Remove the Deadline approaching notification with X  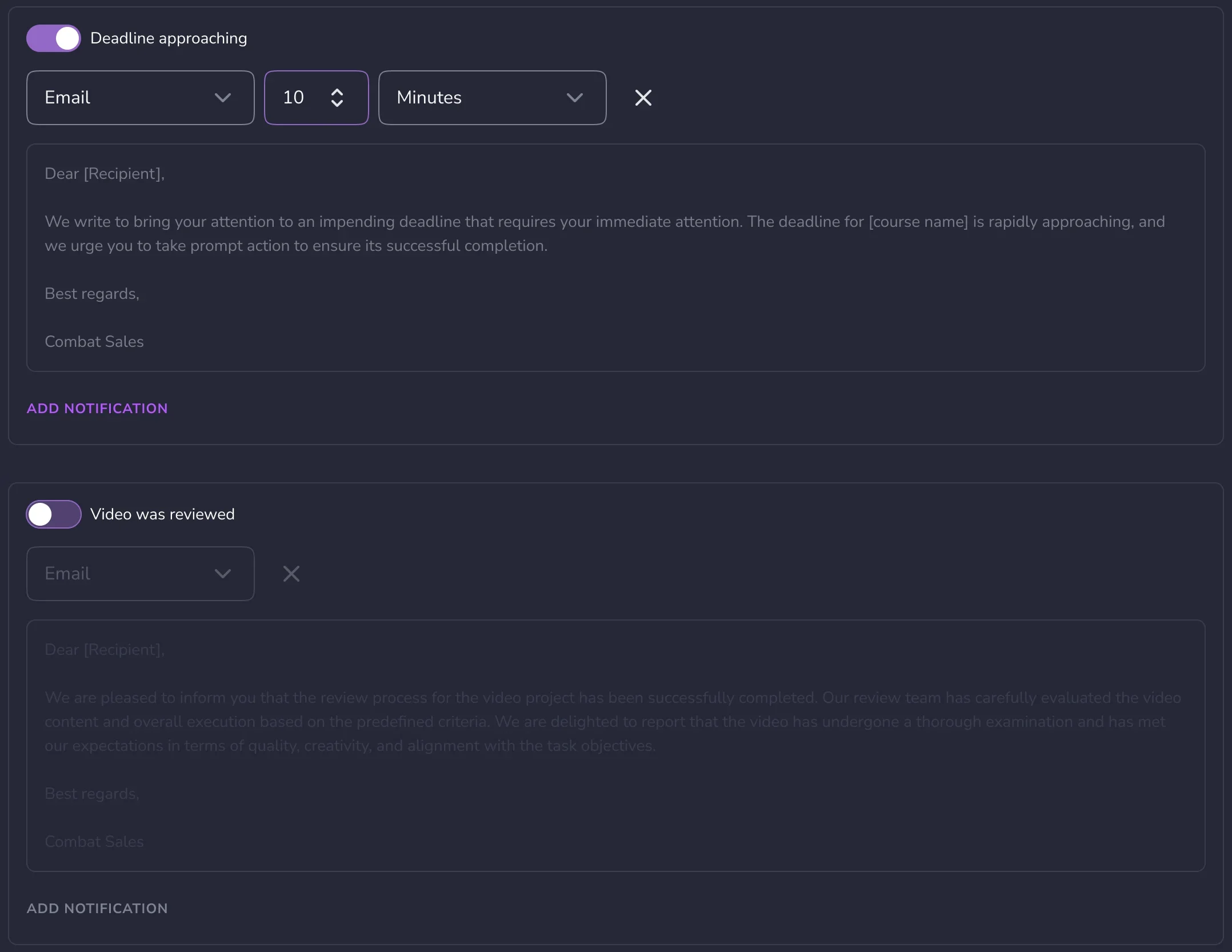[643, 98]
